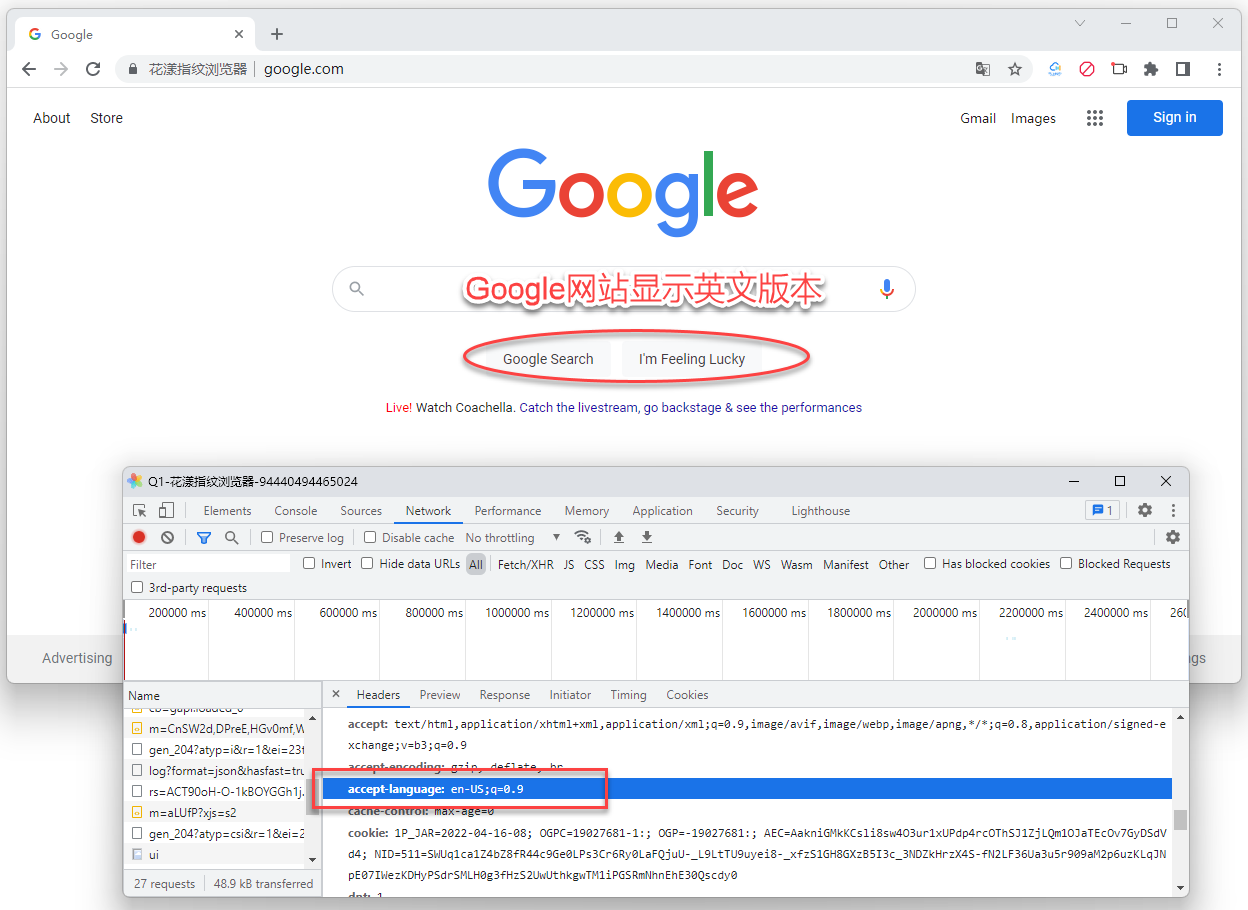The width and height of the screenshot is (1248, 910).
Task: Click Export HAR download arrow
Action: coord(647,537)
